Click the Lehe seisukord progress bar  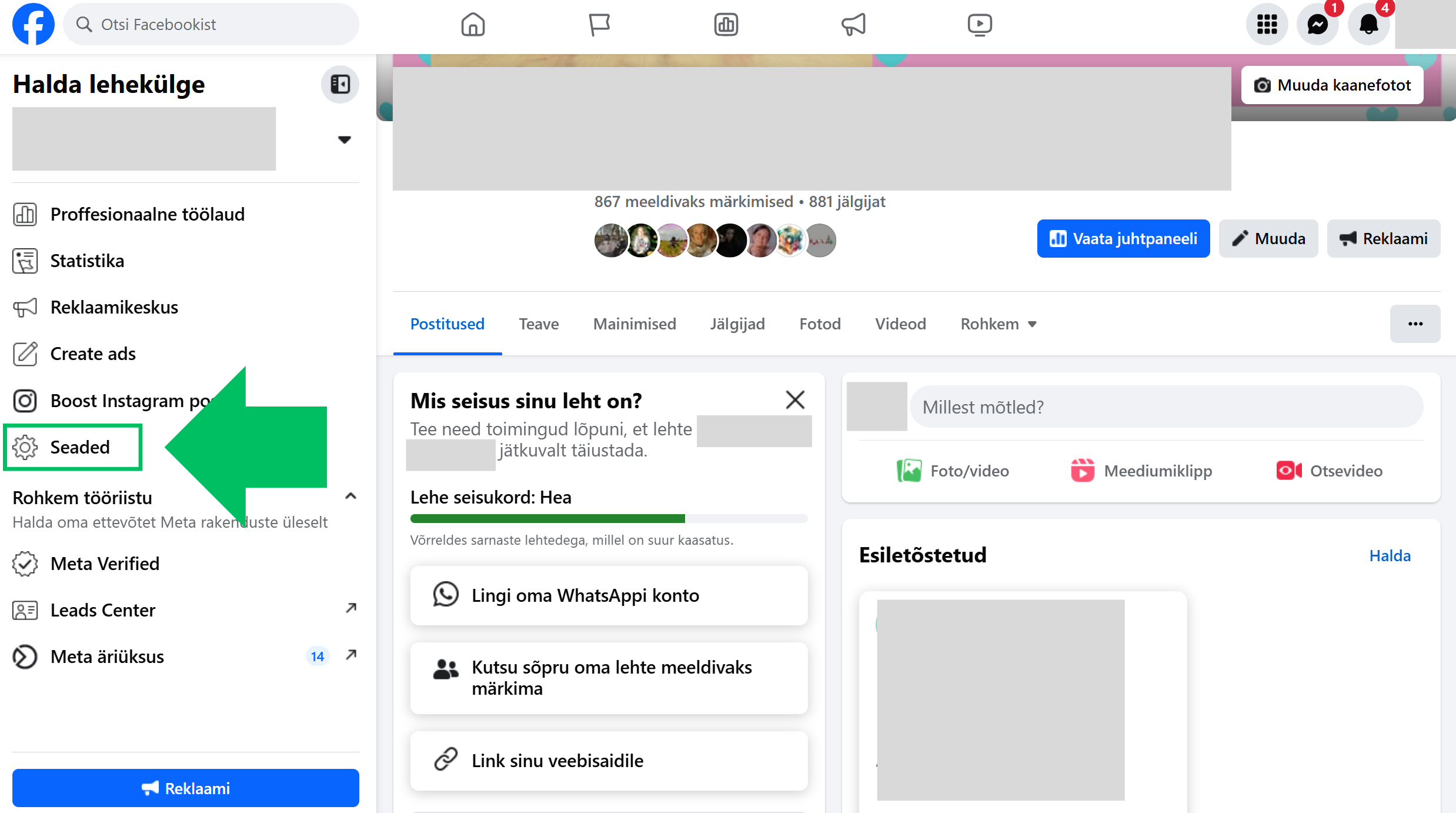point(609,518)
